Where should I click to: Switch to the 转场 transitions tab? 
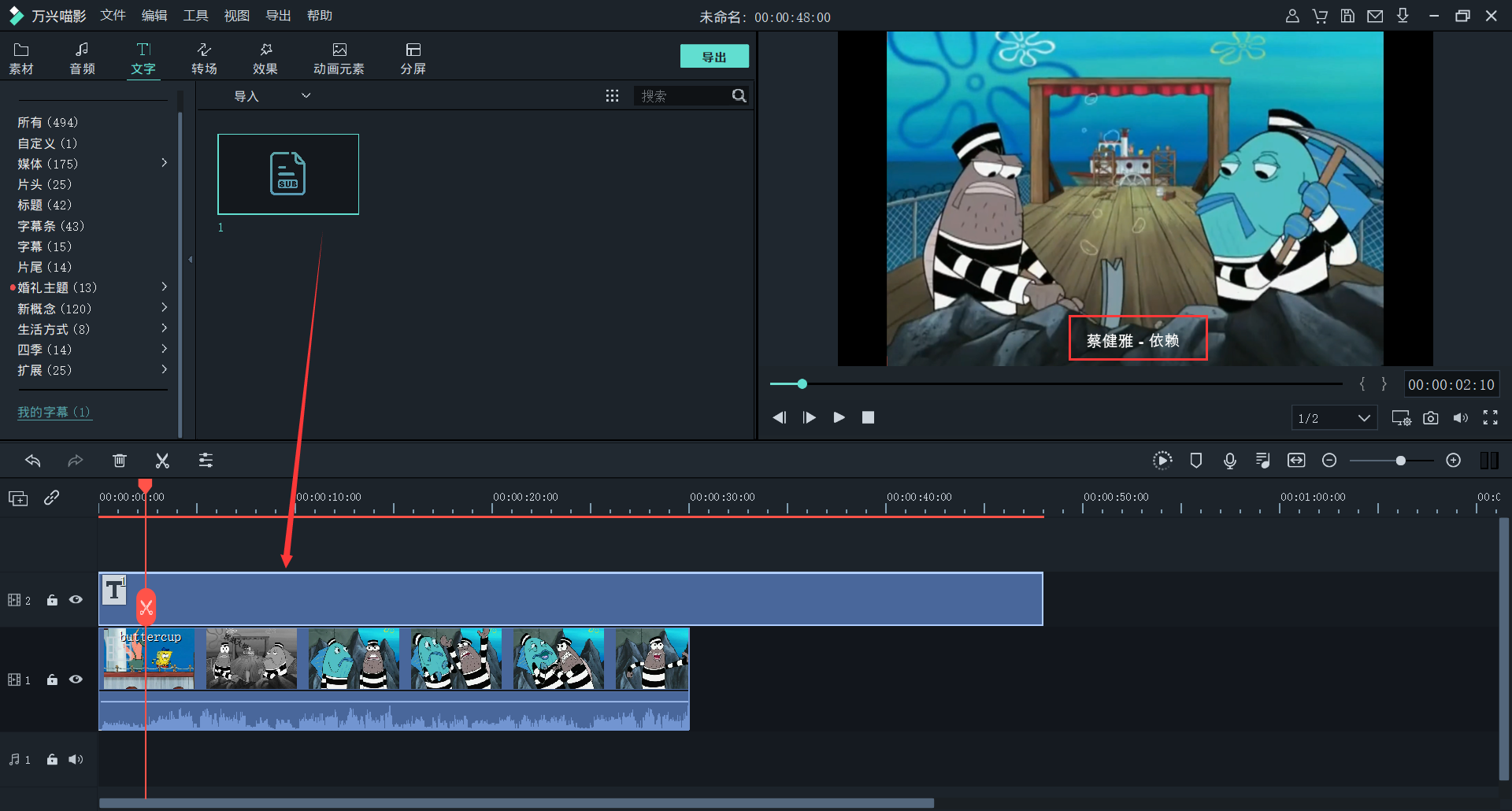tap(204, 58)
